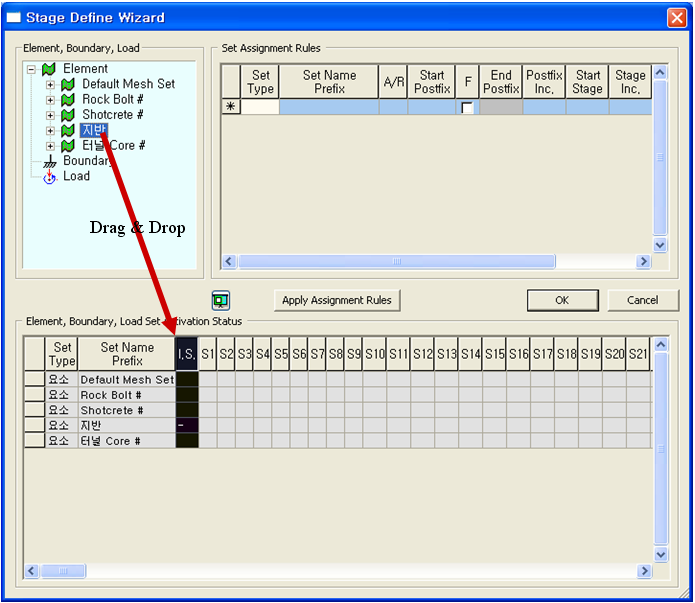Click the green mesh icon beside Default Mesh Set
This screenshot has height=603, width=695.
[68, 85]
